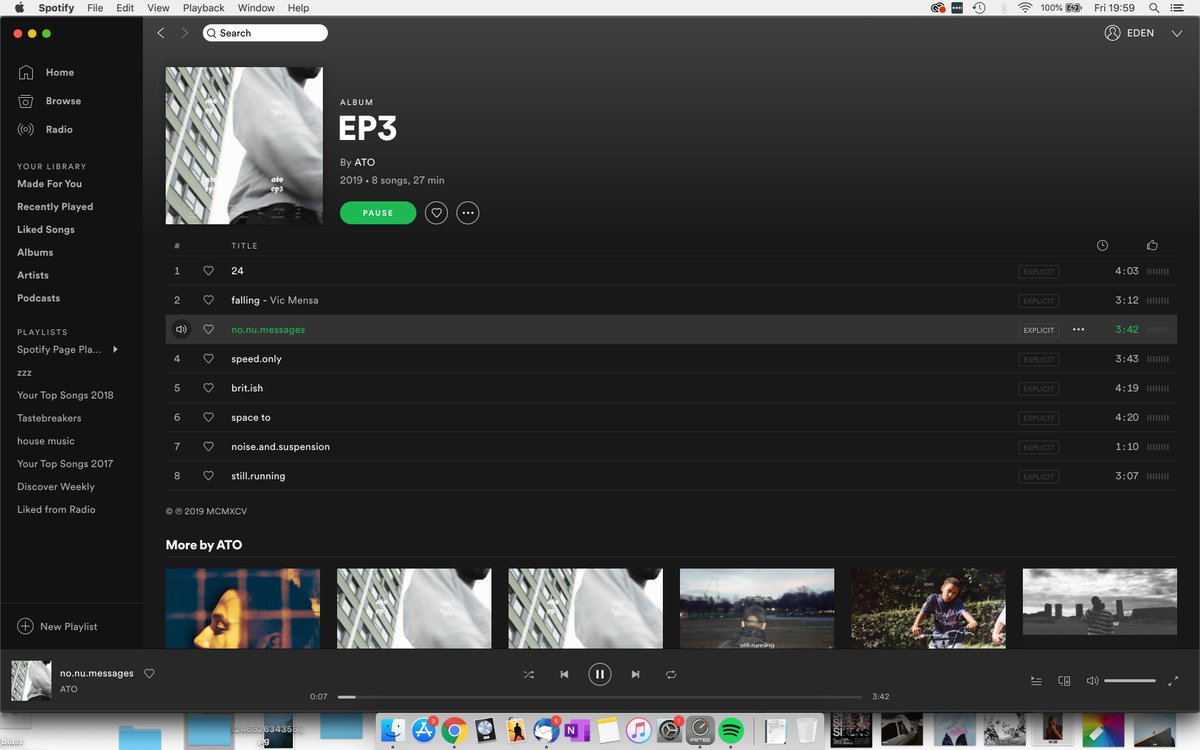Open Liked Songs in Your Library
The height and width of the screenshot is (750, 1200).
(46, 230)
